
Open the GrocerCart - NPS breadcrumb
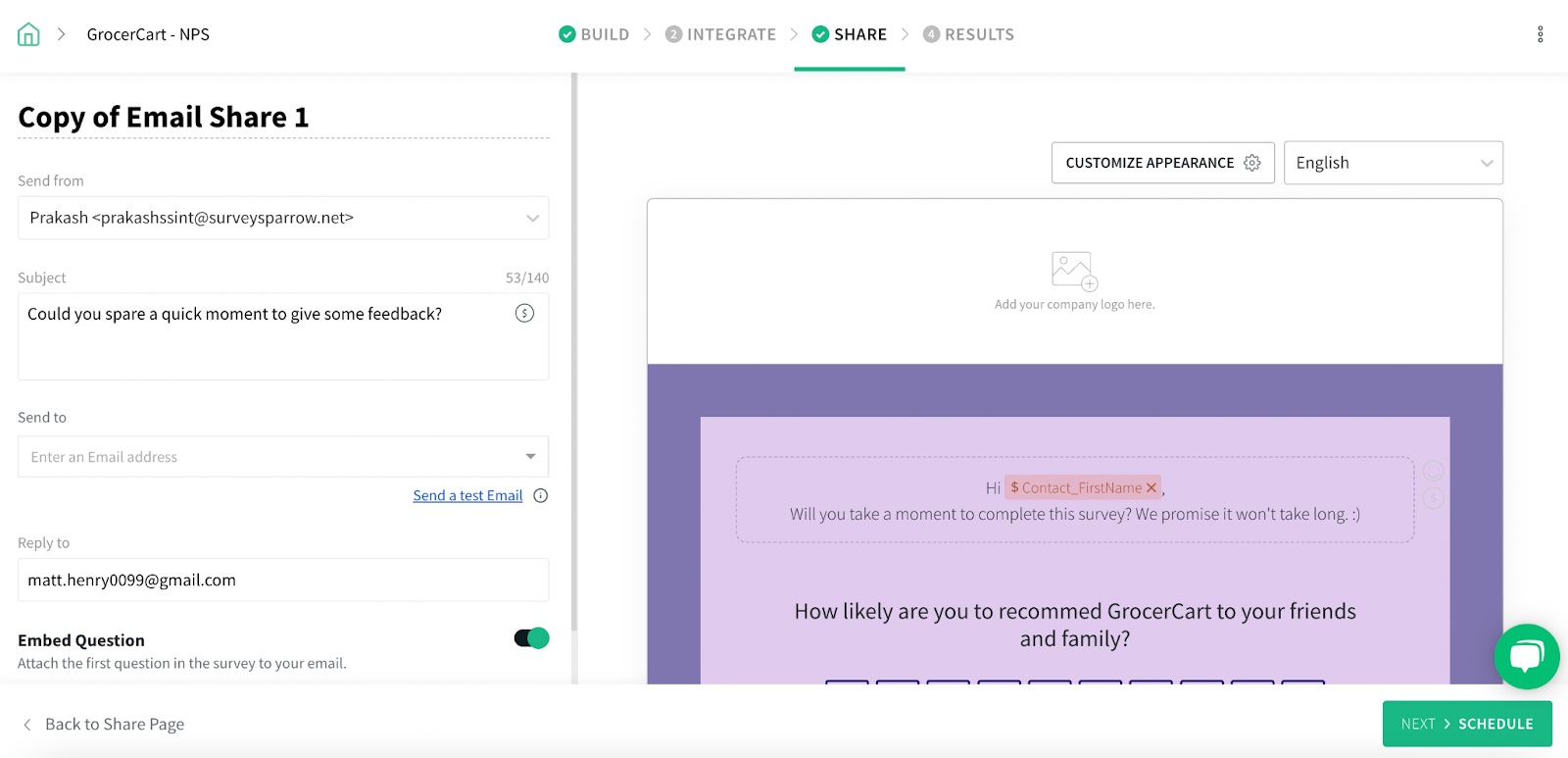point(148,34)
